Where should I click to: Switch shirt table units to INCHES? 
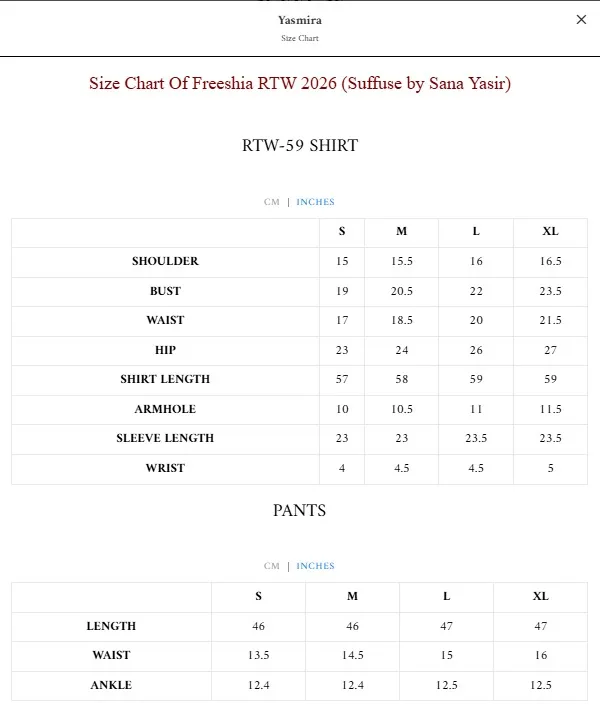coord(315,202)
